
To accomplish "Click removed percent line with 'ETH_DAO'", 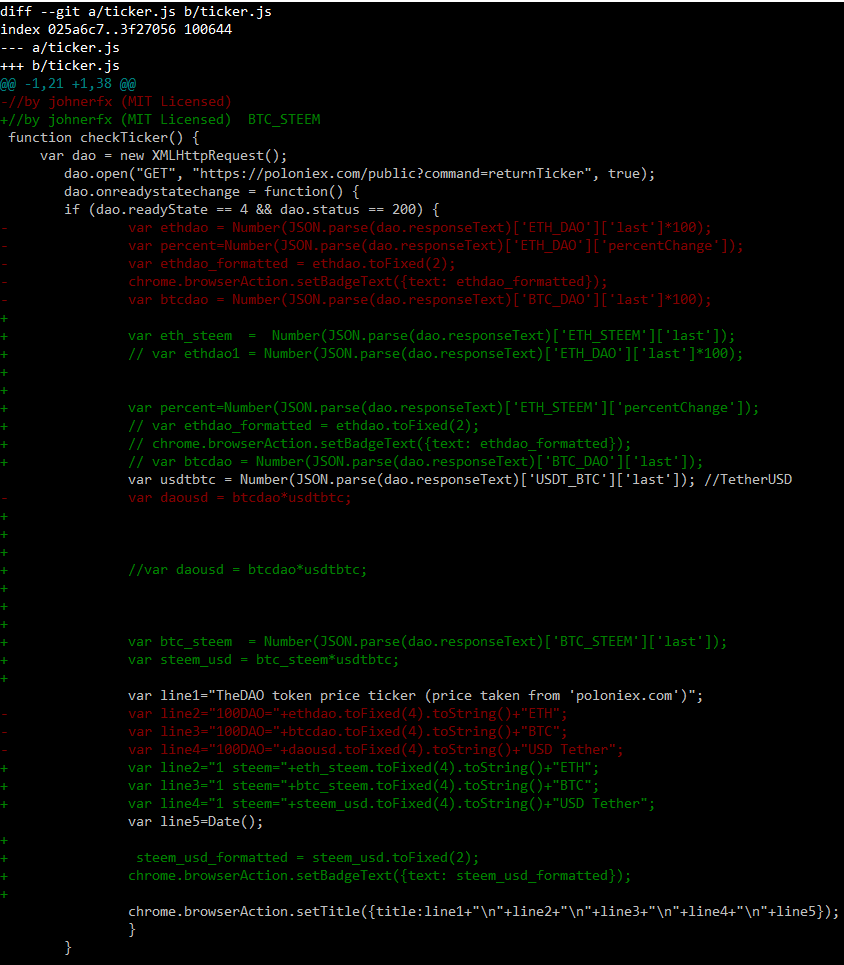I will (436, 246).
